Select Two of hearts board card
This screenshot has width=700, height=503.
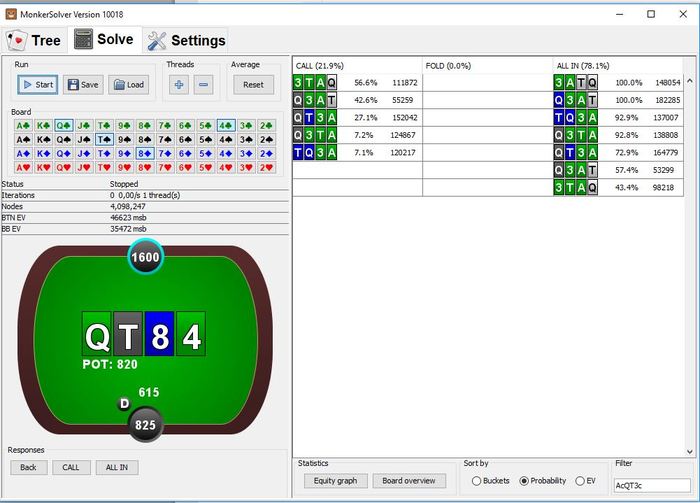[x=267, y=168]
